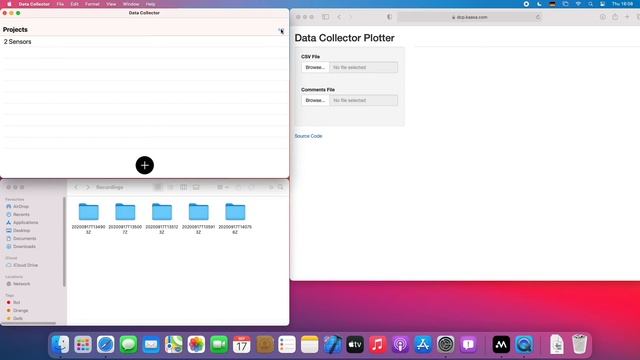
Task: Open Launchpad from the Dock
Action: pos(83,345)
